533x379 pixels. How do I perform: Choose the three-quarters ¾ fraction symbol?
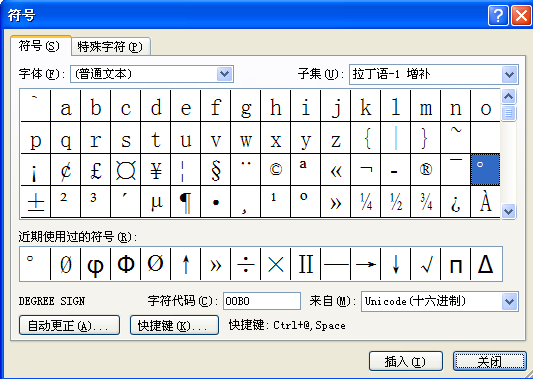pyautogui.click(x=426, y=201)
